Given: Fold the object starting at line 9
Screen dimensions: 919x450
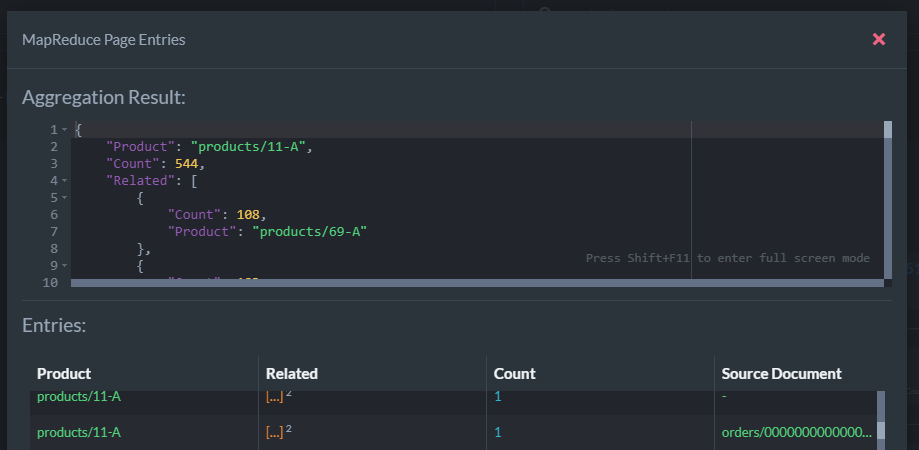Looking at the screenshot, I should point(64,265).
